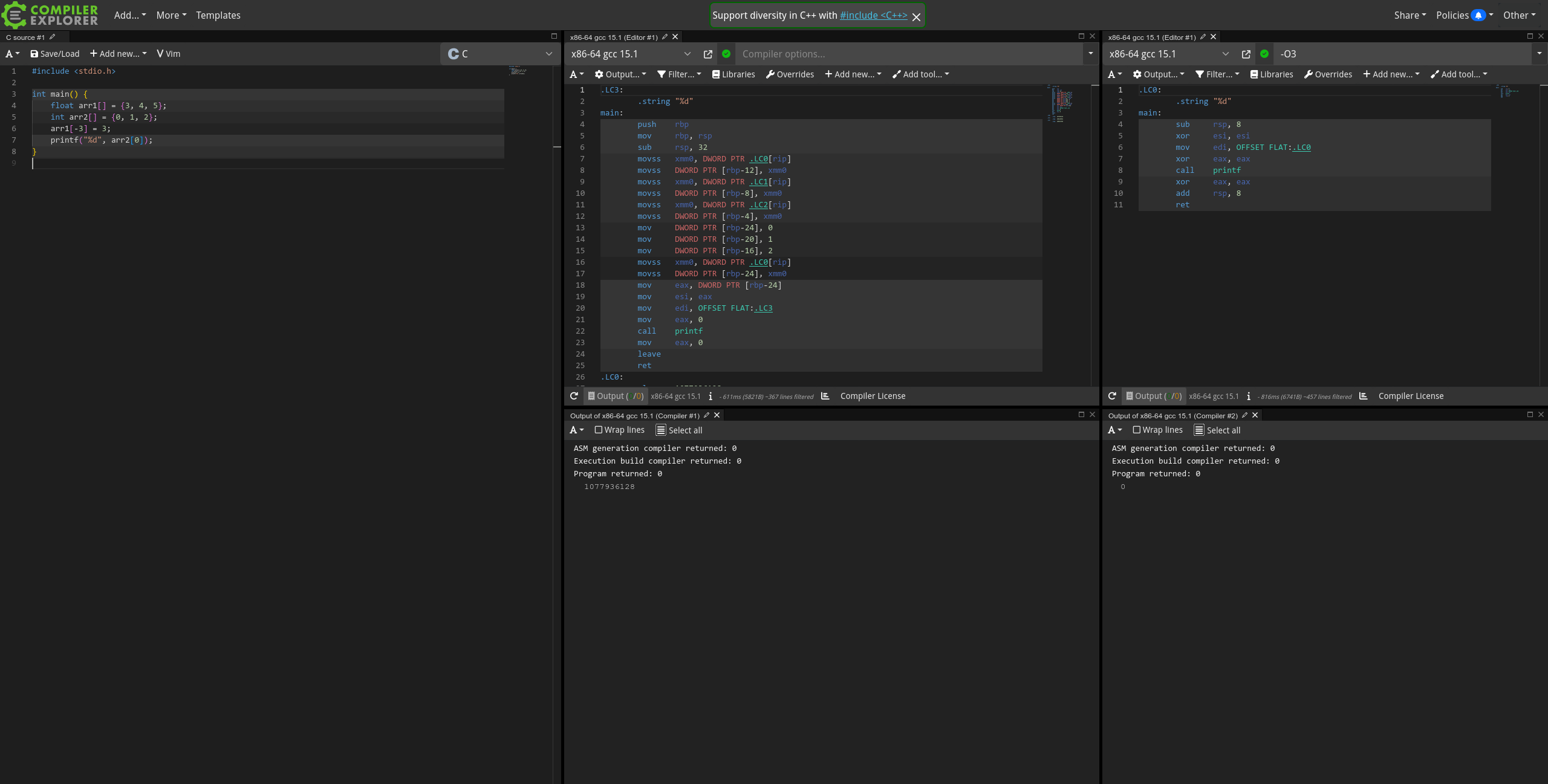Click Select all in Compiler #2 output
The height and width of the screenshot is (784, 1548).
pos(1217,430)
